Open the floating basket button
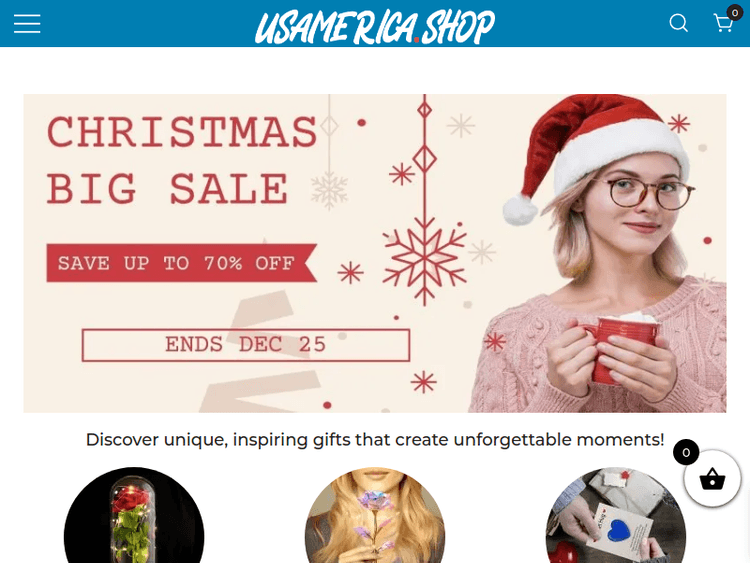This screenshot has height=563, width=750. pyautogui.click(x=712, y=478)
